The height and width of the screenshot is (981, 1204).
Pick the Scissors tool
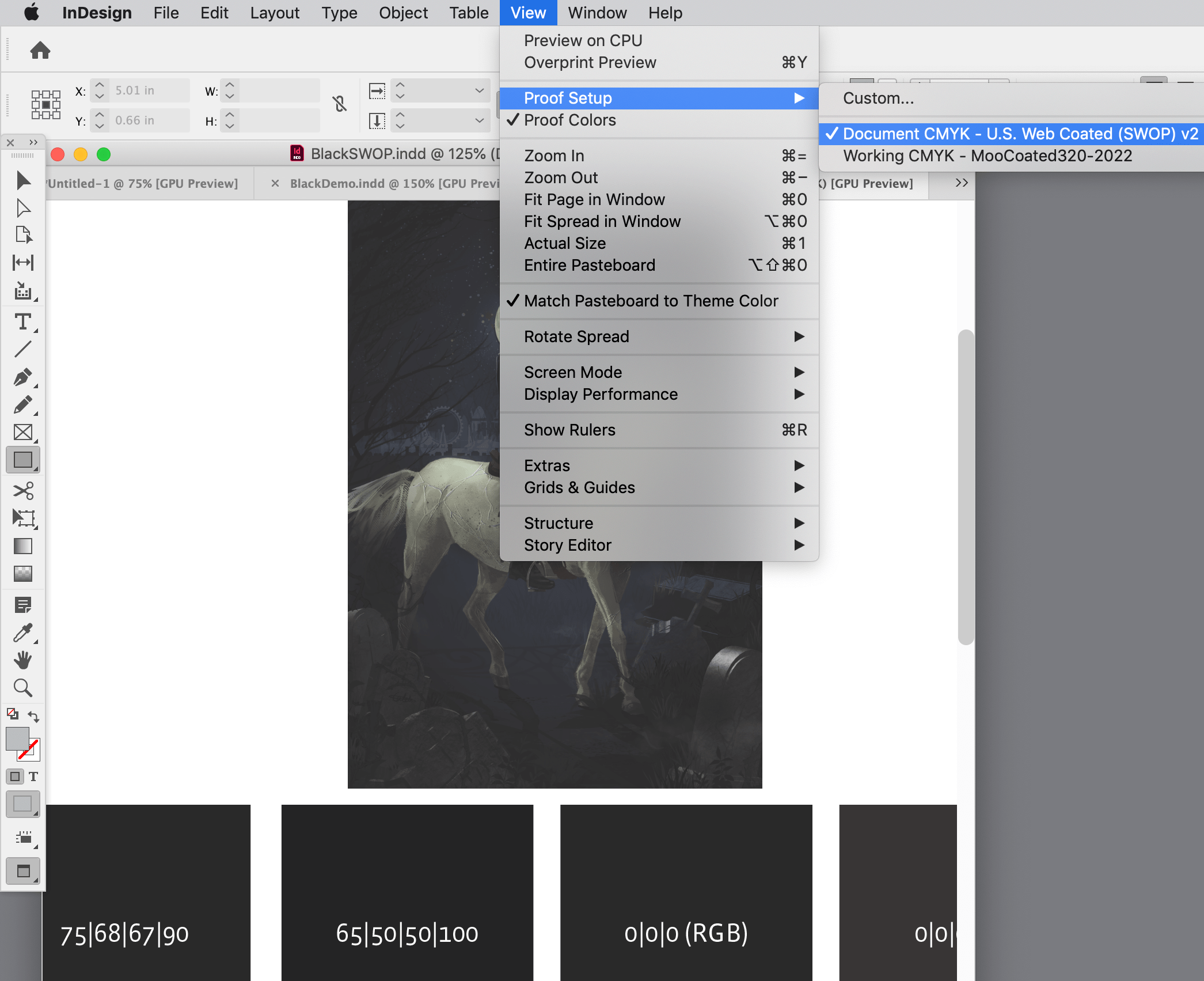[23, 491]
